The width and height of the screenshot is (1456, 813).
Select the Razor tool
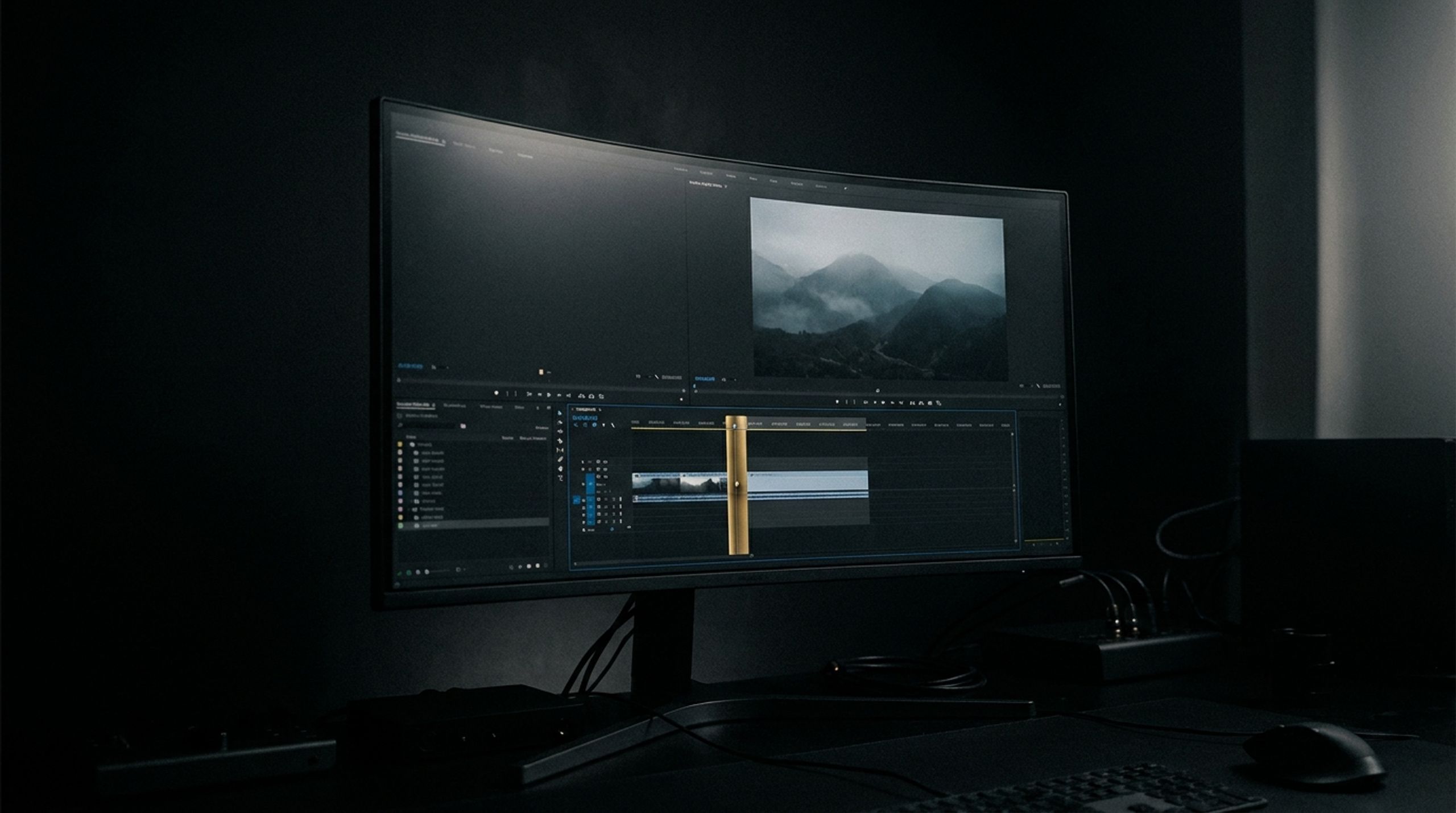[560, 441]
